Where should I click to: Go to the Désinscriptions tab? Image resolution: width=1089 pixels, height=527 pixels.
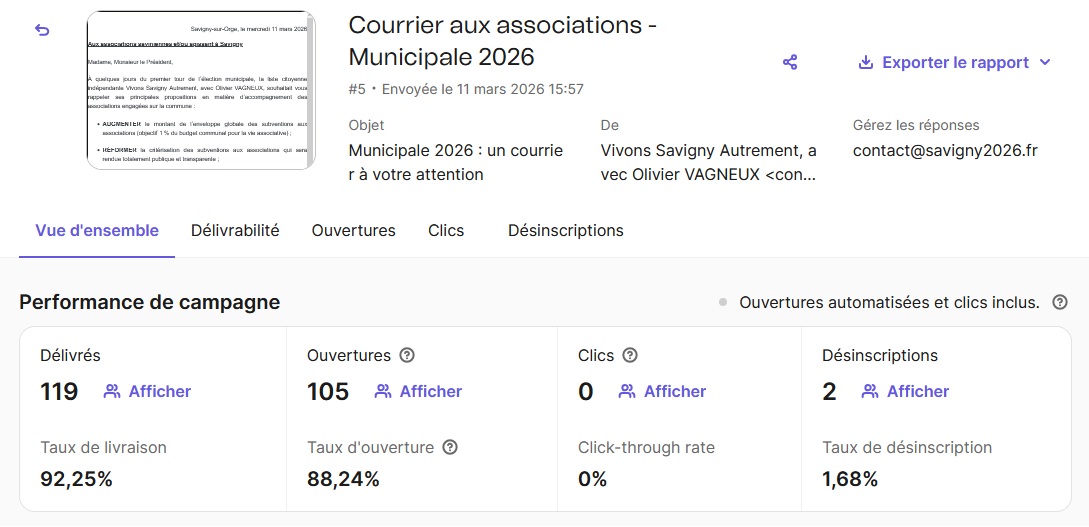(565, 230)
